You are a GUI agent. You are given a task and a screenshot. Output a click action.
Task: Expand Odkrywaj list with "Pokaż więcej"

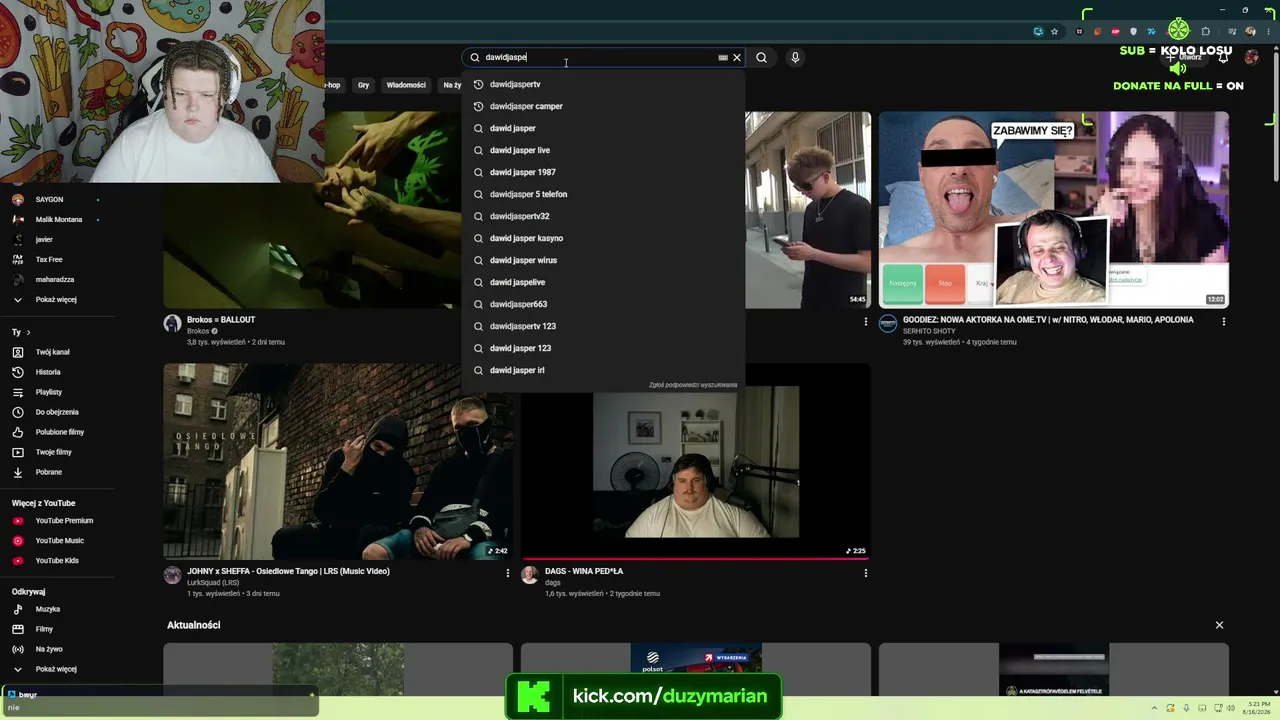(x=57, y=669)
